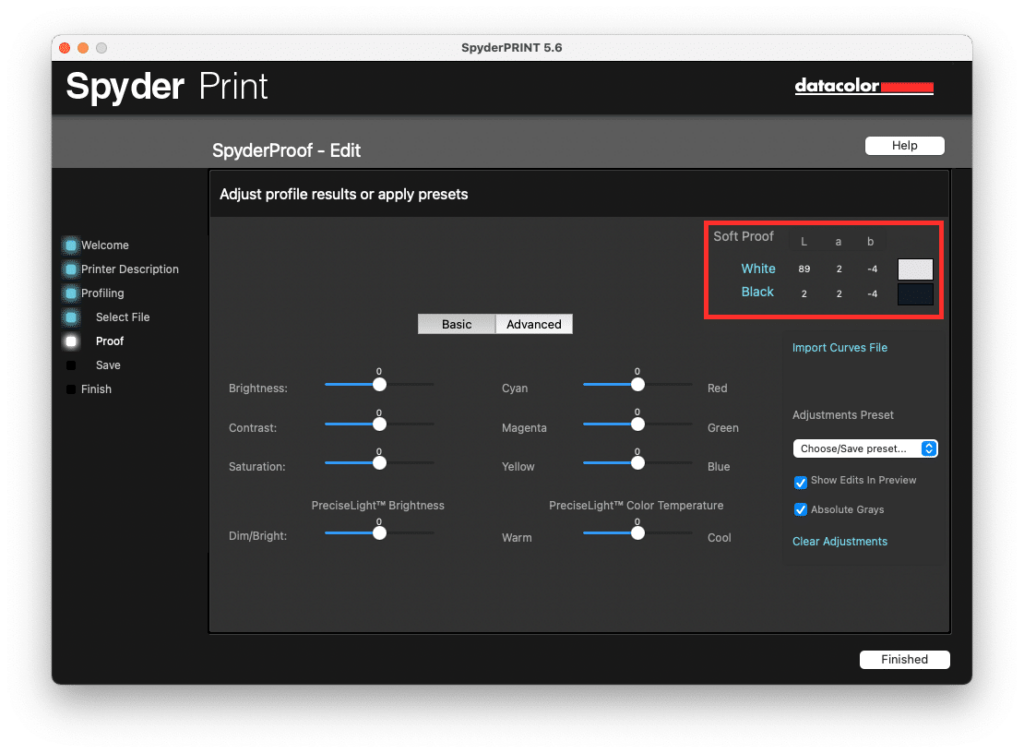The width and height of the screenshot is (1024, 753).
Task: Click the 'PreciseLight™ Color Temperature' heading
Action: click(636, 505)
